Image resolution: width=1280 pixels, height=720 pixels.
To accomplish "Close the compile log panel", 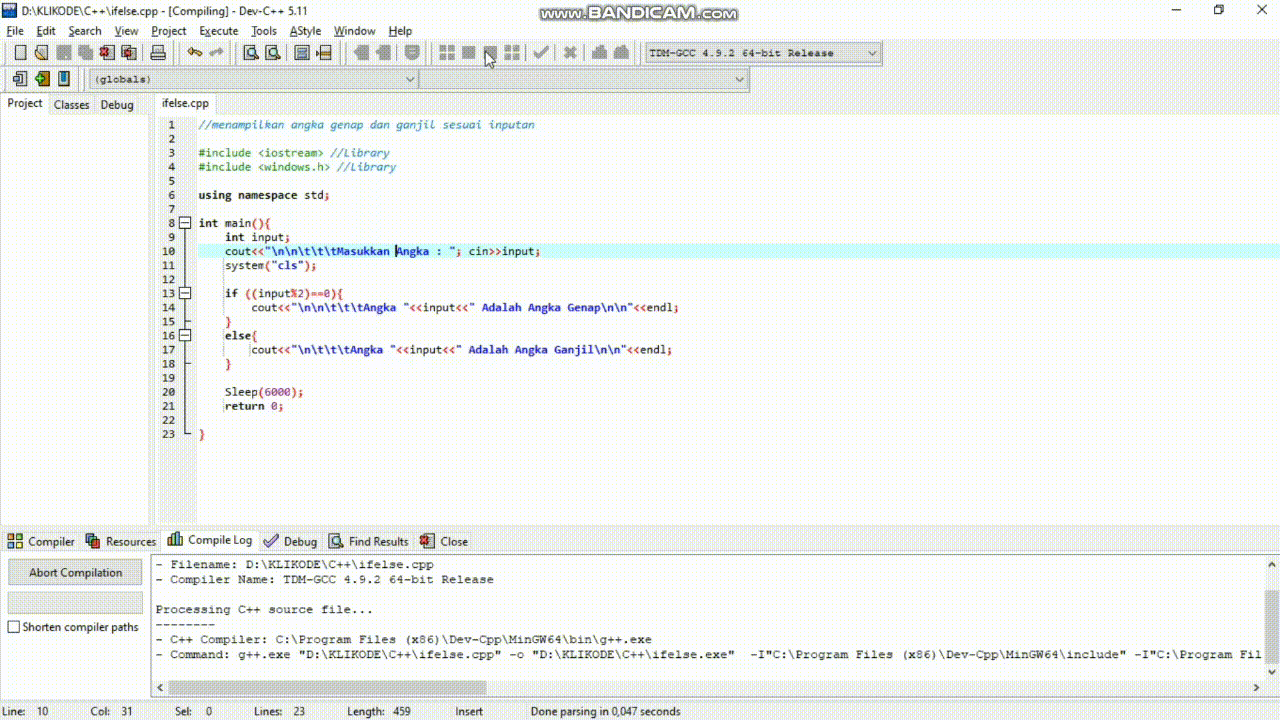I will tap(444, 541).
